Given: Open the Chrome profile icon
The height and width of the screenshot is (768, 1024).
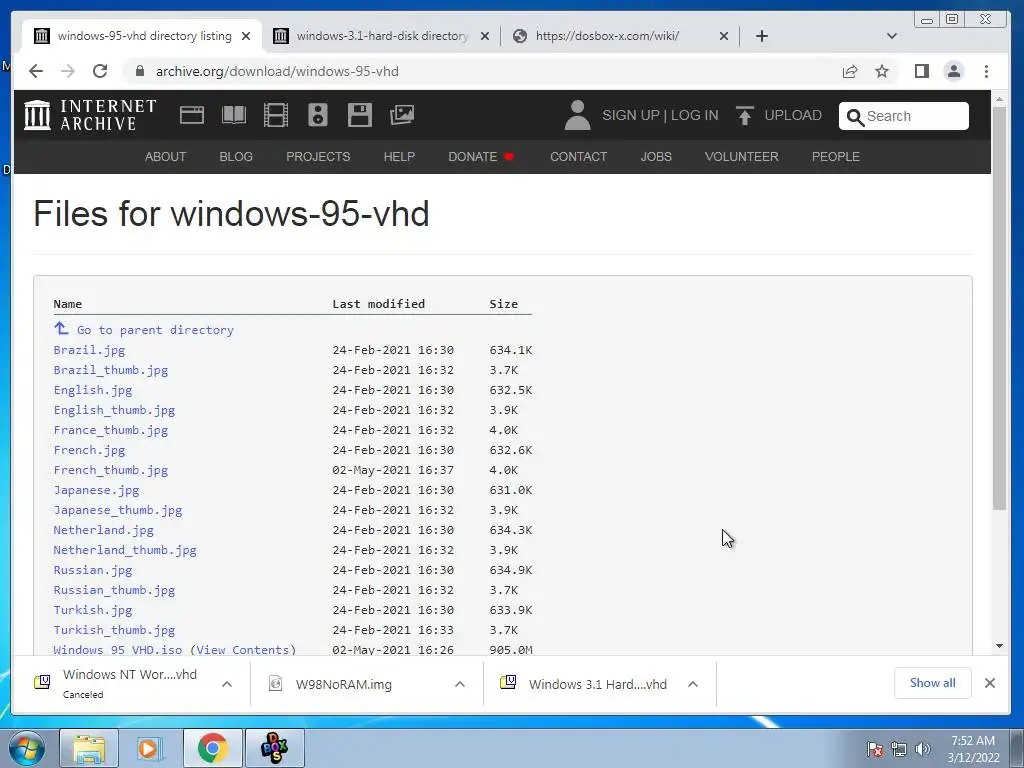Looking at the screenshot, I should tap(954, 71).
